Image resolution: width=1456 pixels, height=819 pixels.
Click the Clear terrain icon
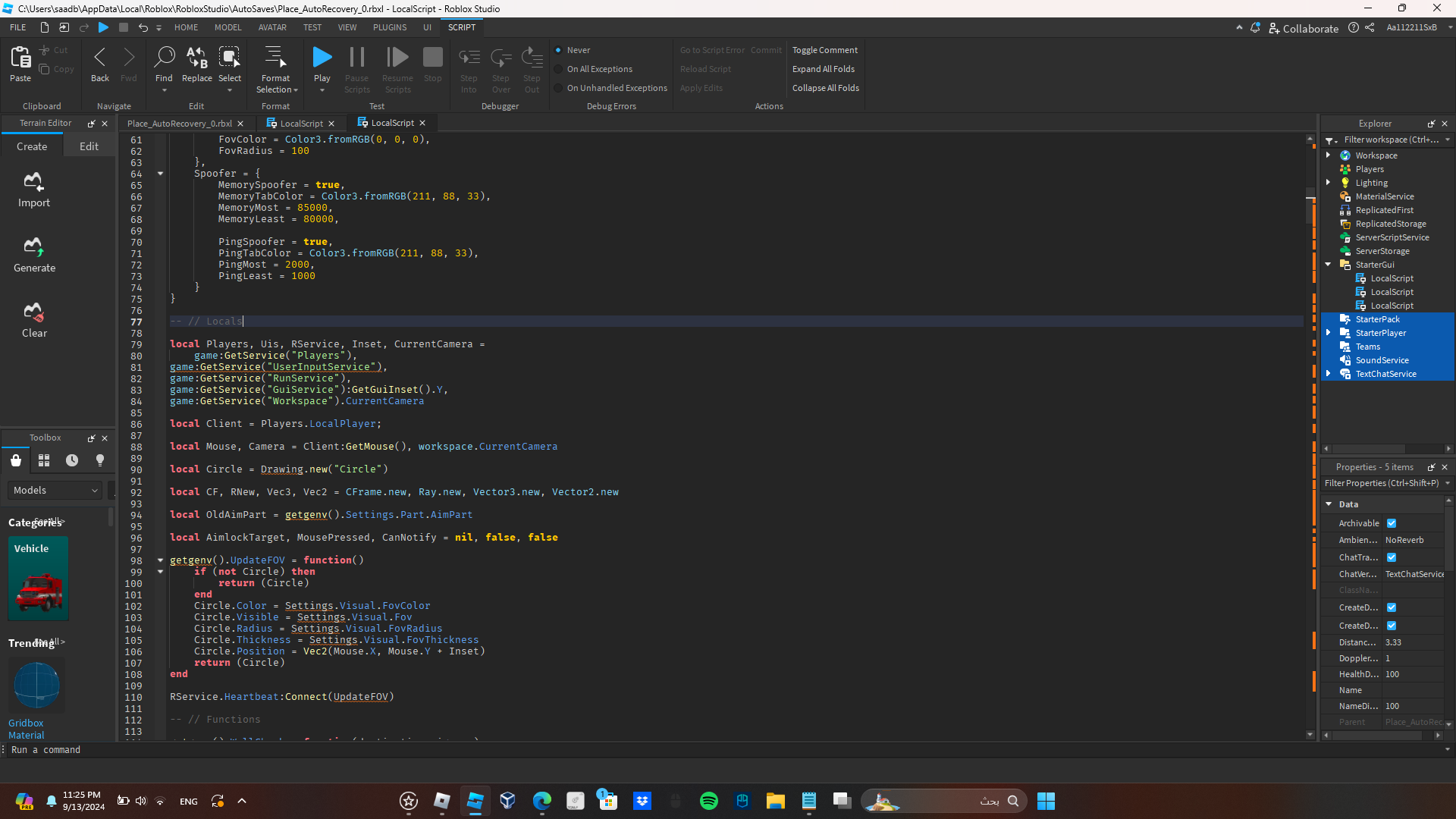click(x=33, y=312)
